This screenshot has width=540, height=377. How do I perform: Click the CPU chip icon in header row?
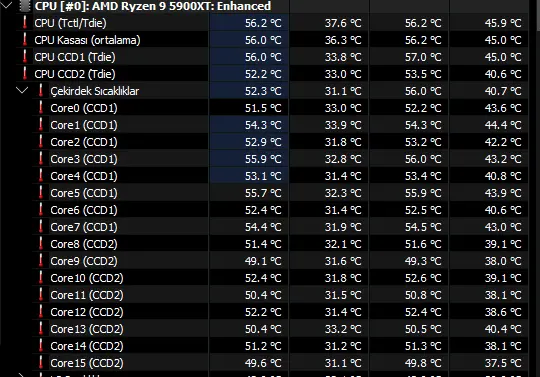click(25, 6)
